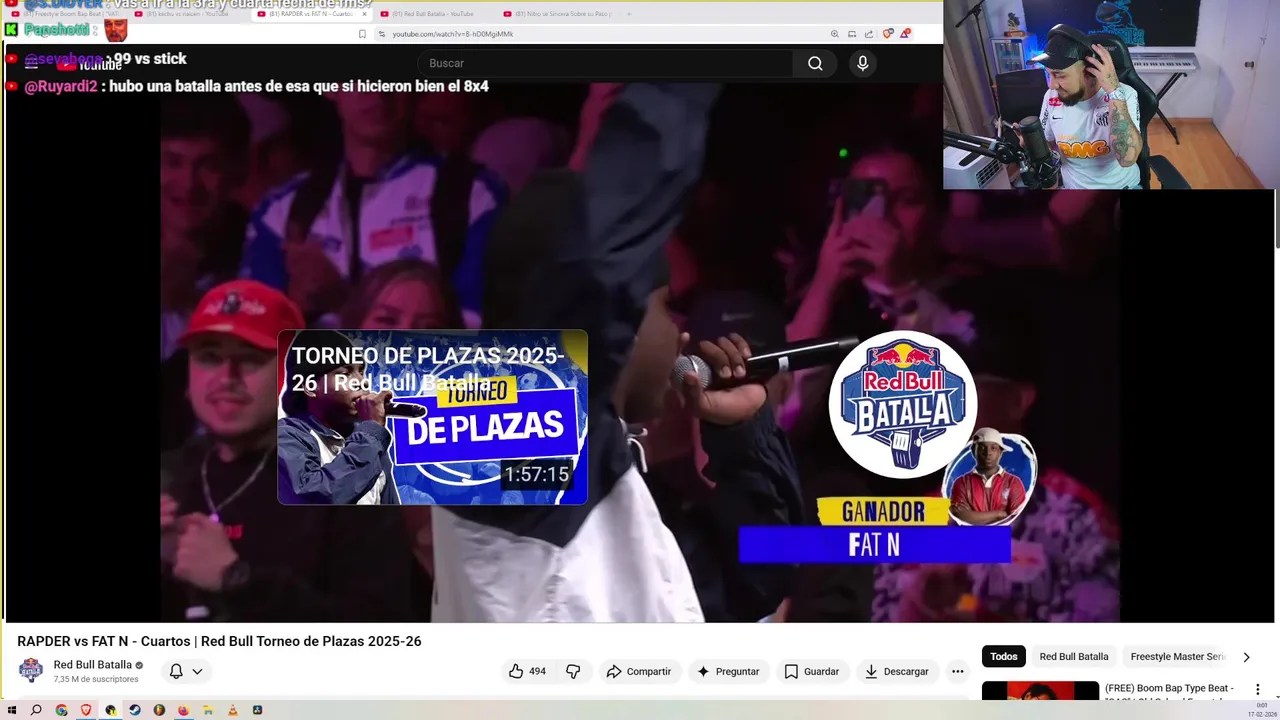Screen dimensions: 1280x720
Task: Click the Brave shields lion icon
Action: pos(887,34)
